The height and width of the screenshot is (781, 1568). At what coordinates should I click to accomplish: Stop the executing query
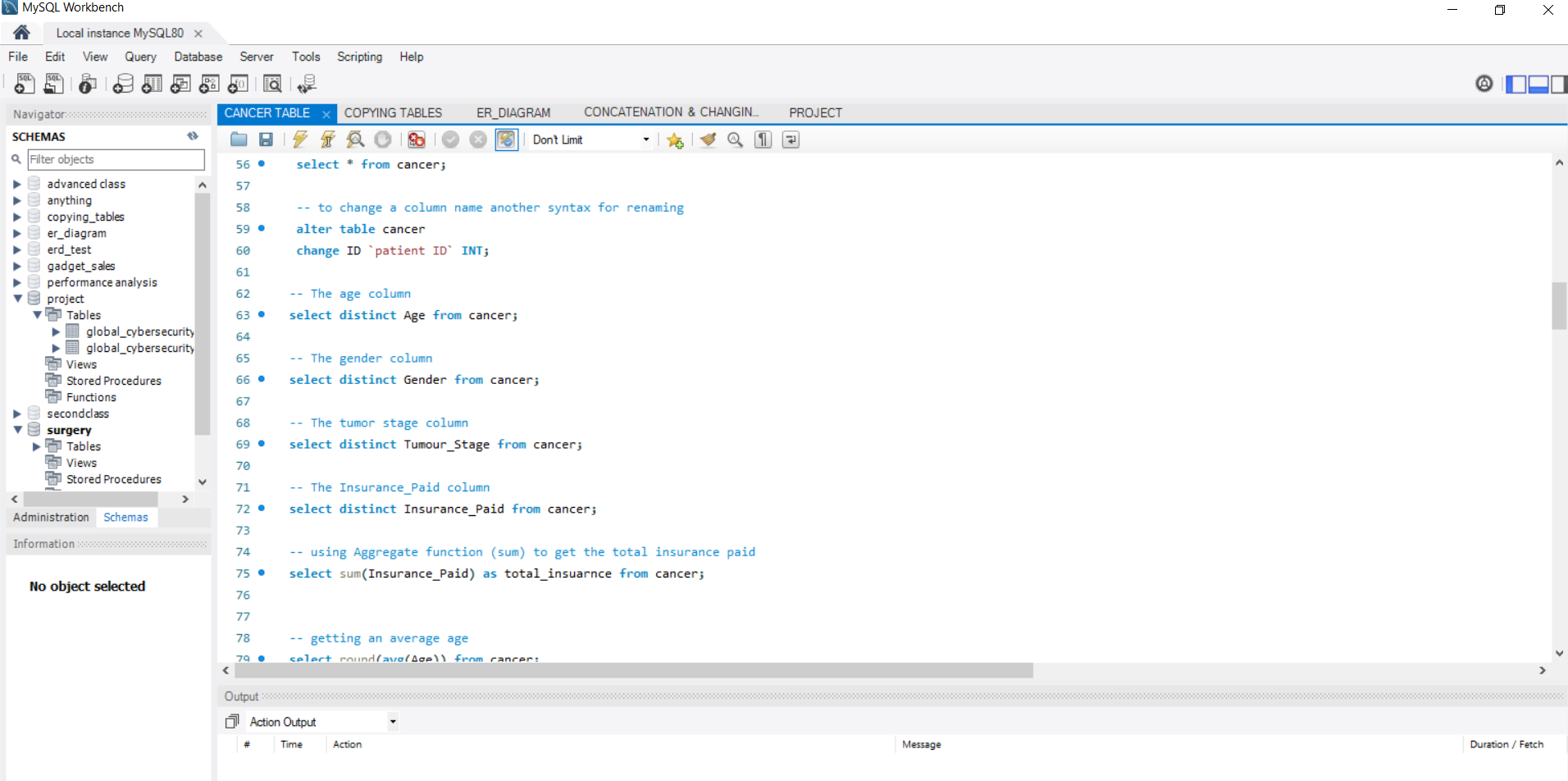(x=382, y=139)
